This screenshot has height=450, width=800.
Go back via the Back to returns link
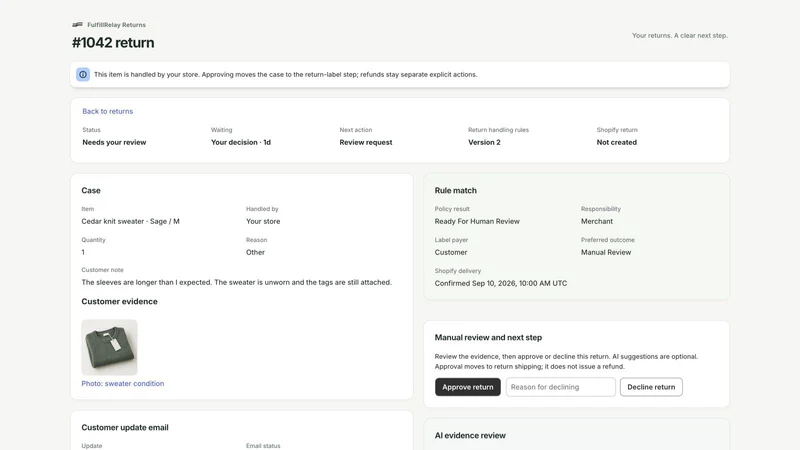(108, 111)
